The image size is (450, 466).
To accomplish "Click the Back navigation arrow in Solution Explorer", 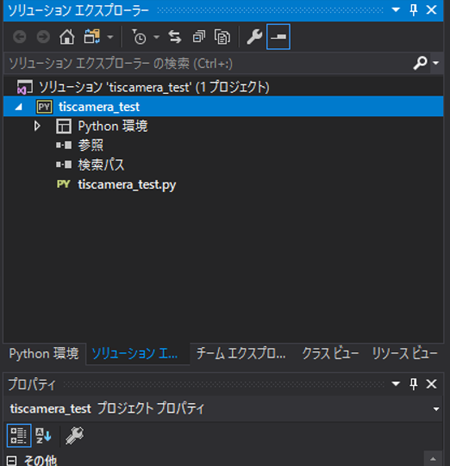I will pos(19,37).
